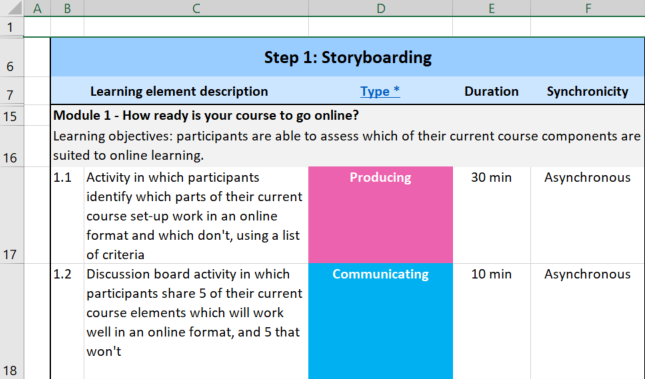Screen dimensions: 645x379
Task: Select row 6 header
Action: coord(12,57)
